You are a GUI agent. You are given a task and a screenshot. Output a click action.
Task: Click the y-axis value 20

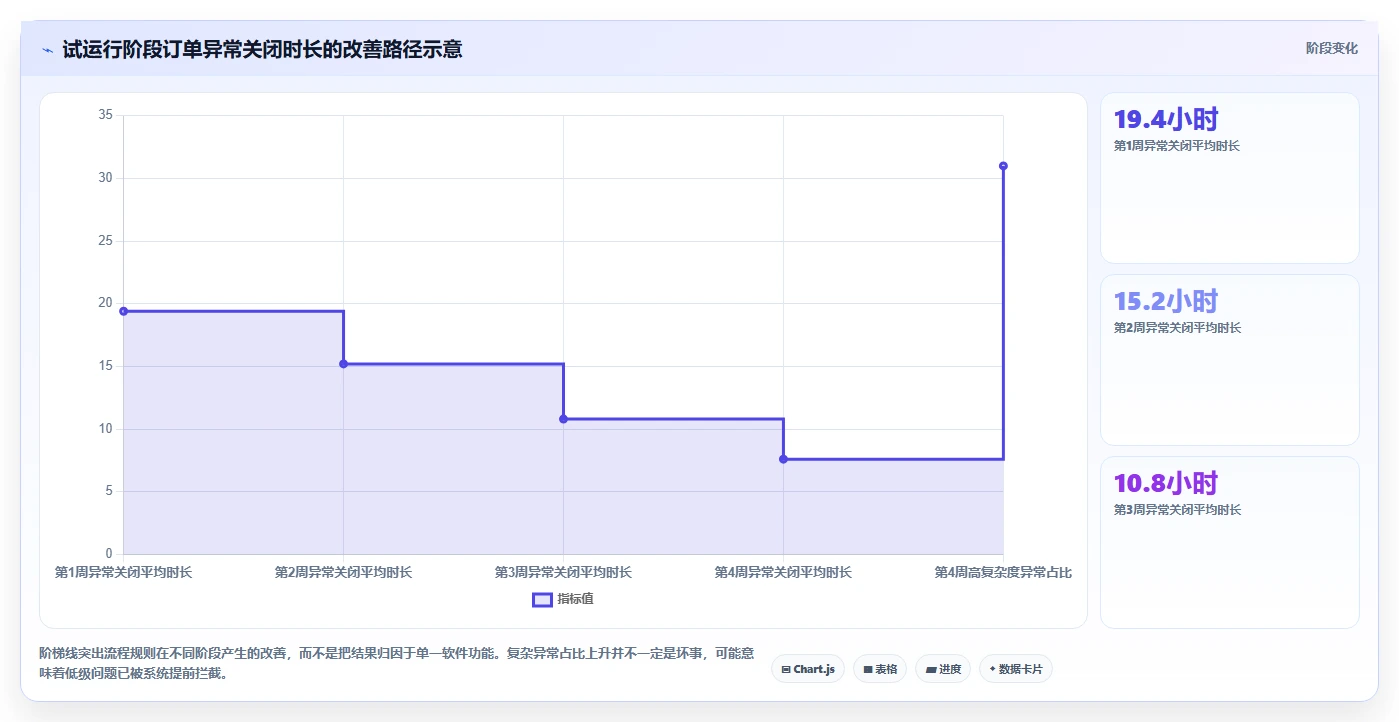(x=105, y=303)
